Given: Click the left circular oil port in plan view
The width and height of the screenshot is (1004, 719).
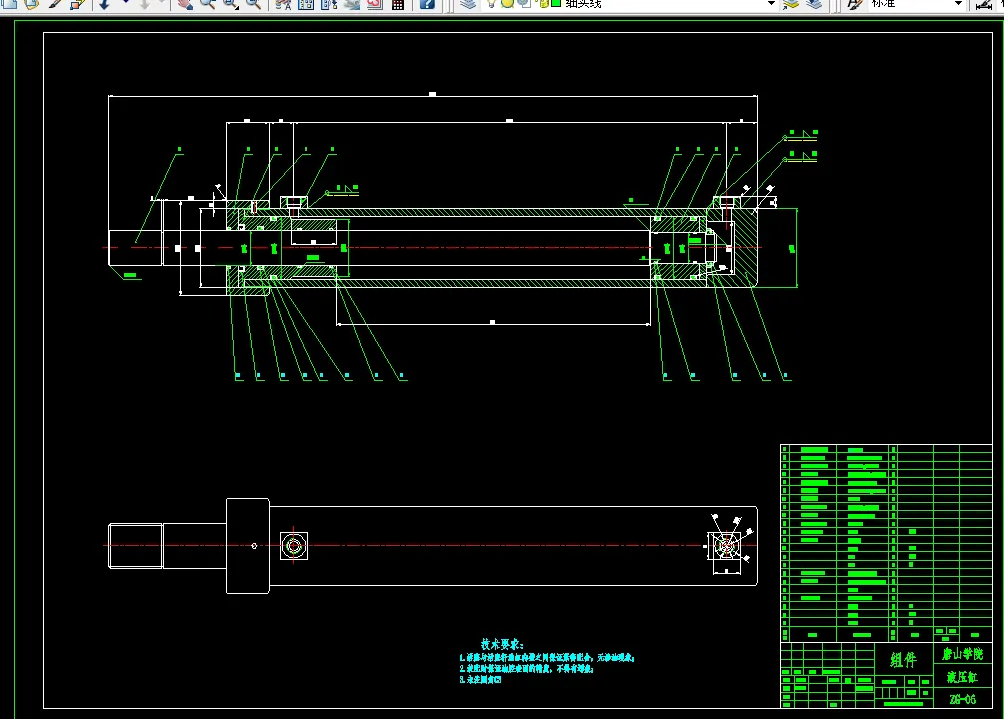Looking at the screenshot, I should 294,546.
